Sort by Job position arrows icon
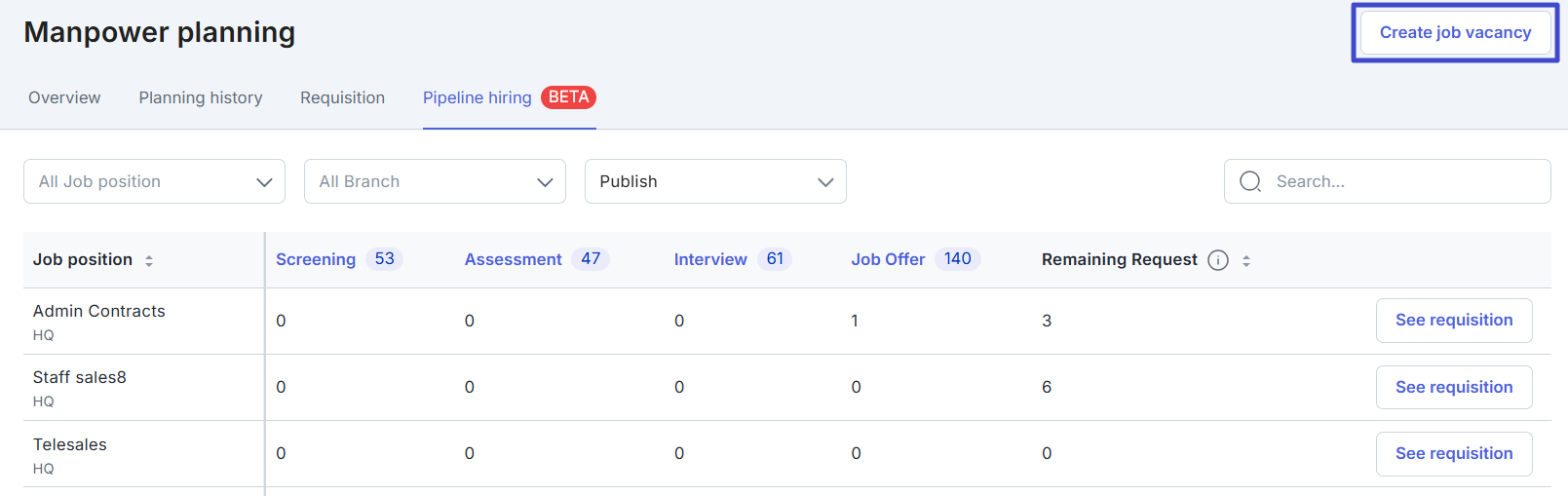The image size is (1568, 496). (149, 261)
